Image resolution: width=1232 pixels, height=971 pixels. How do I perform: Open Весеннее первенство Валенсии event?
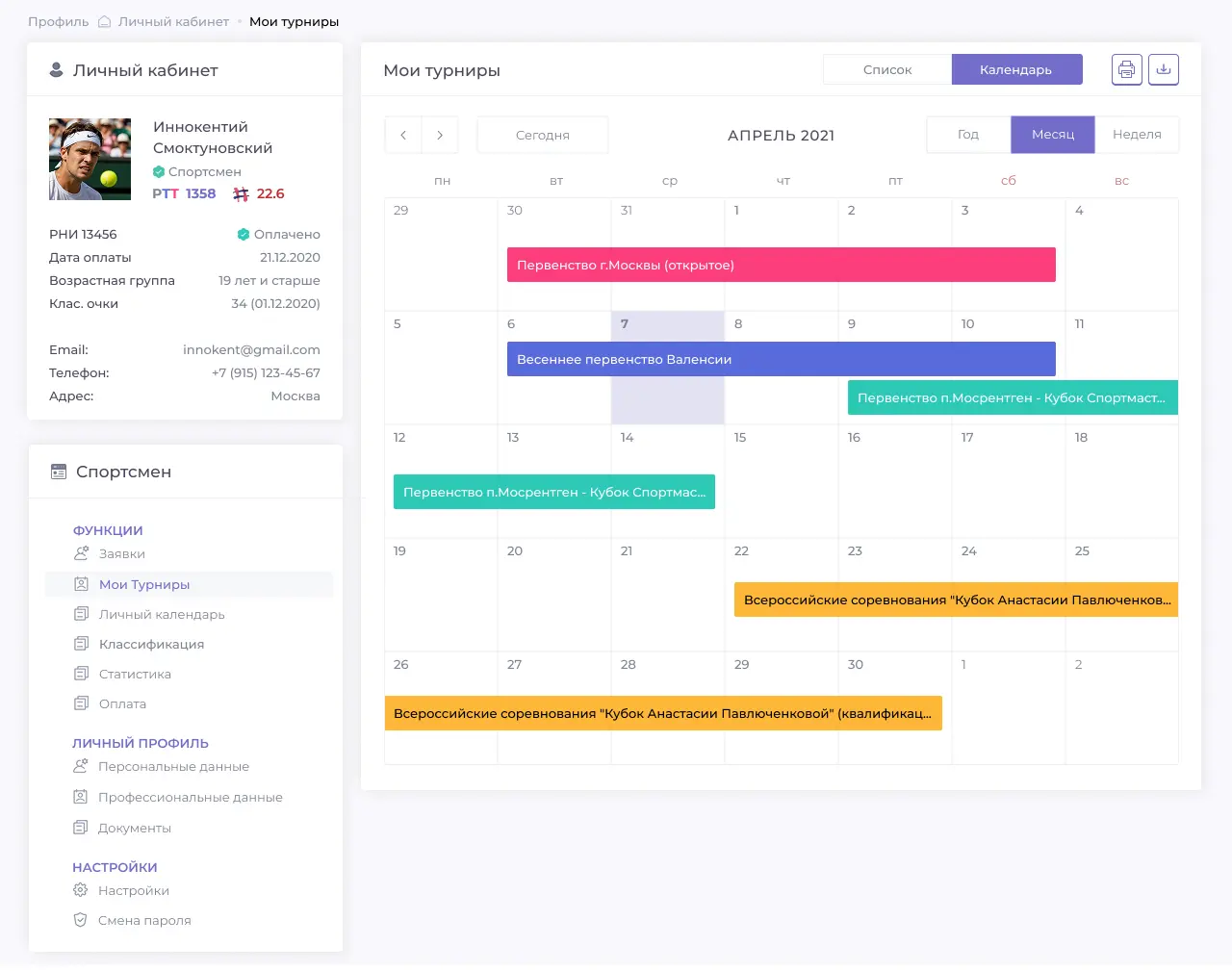tap(782, 359)
